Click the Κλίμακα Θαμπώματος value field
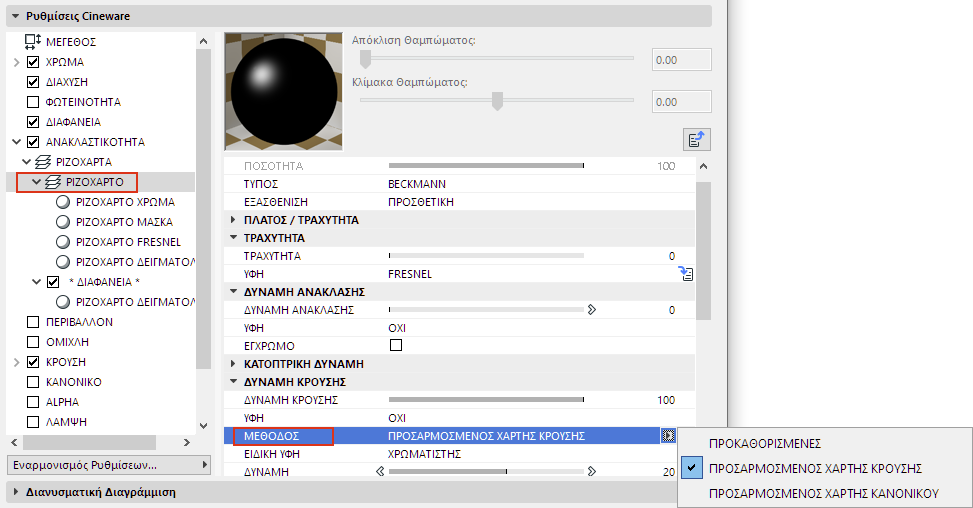 (x=682, y=102)
